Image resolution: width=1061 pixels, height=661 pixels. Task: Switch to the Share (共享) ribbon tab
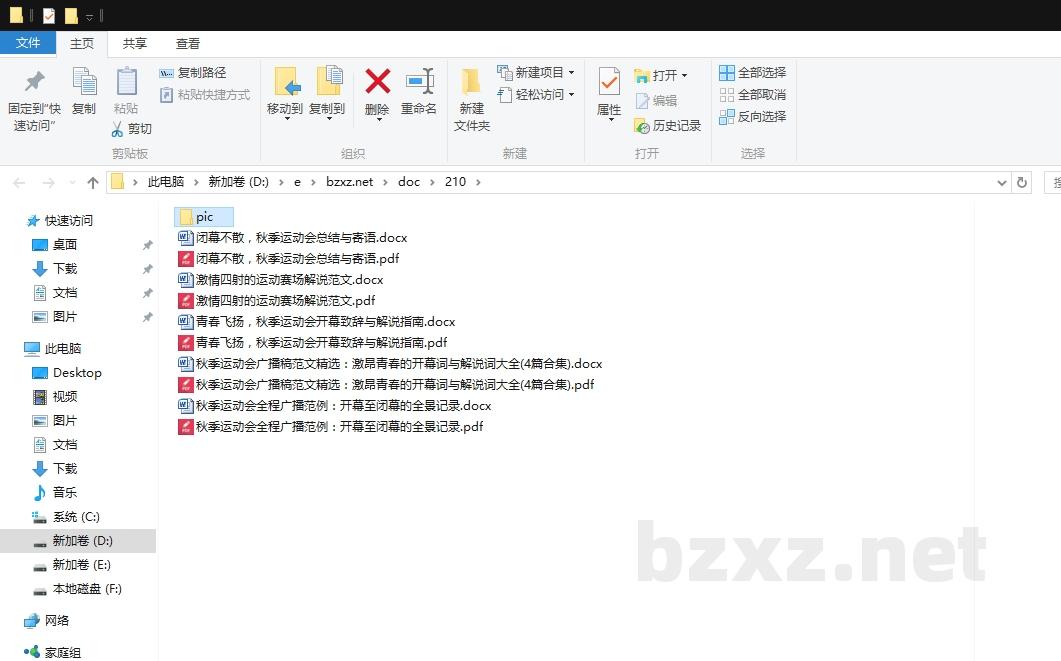(135, 44)
